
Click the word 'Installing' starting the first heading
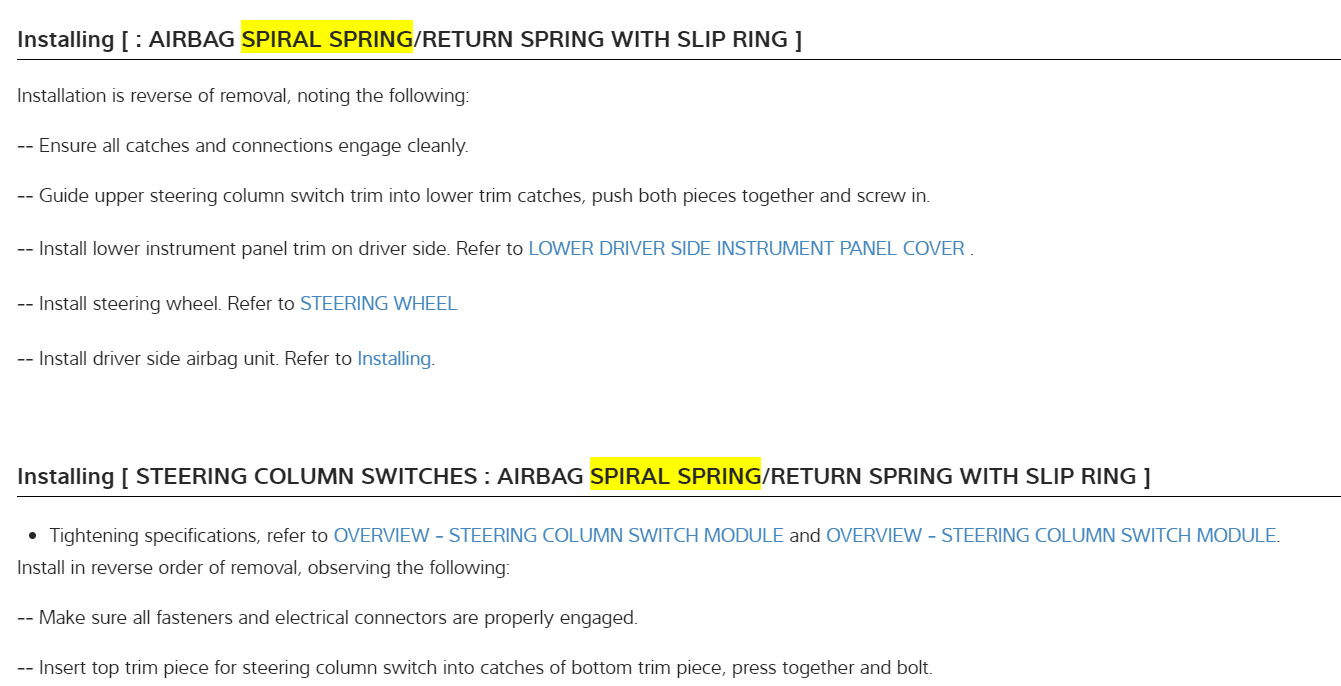pos(65,39)
